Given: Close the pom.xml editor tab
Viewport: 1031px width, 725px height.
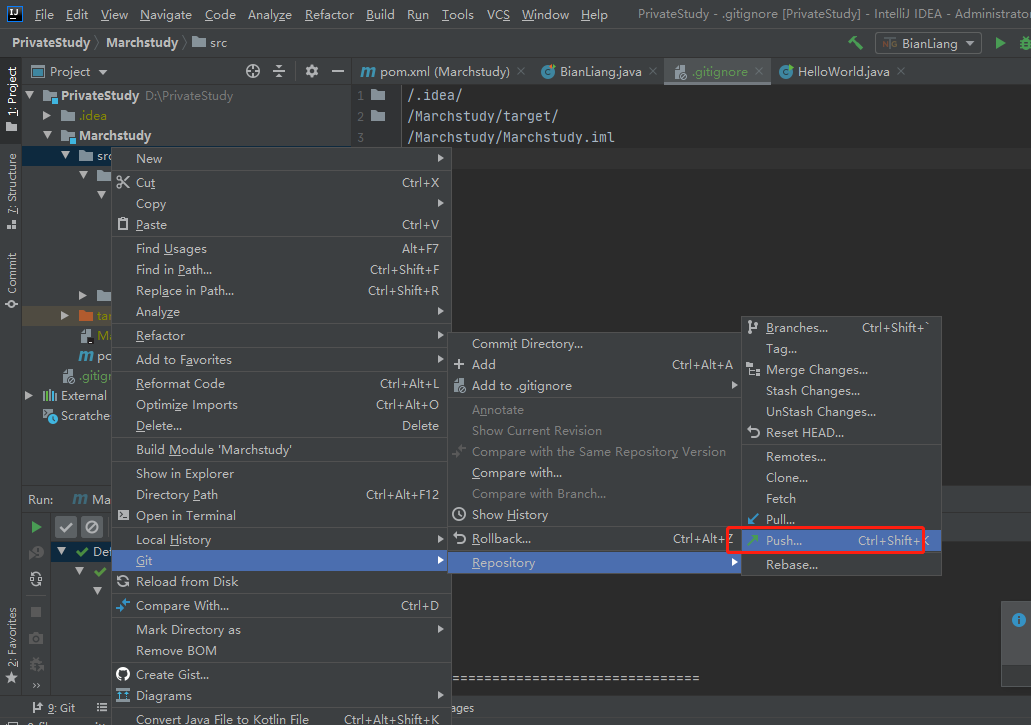Looking at the screenshot, I should 521,71.
